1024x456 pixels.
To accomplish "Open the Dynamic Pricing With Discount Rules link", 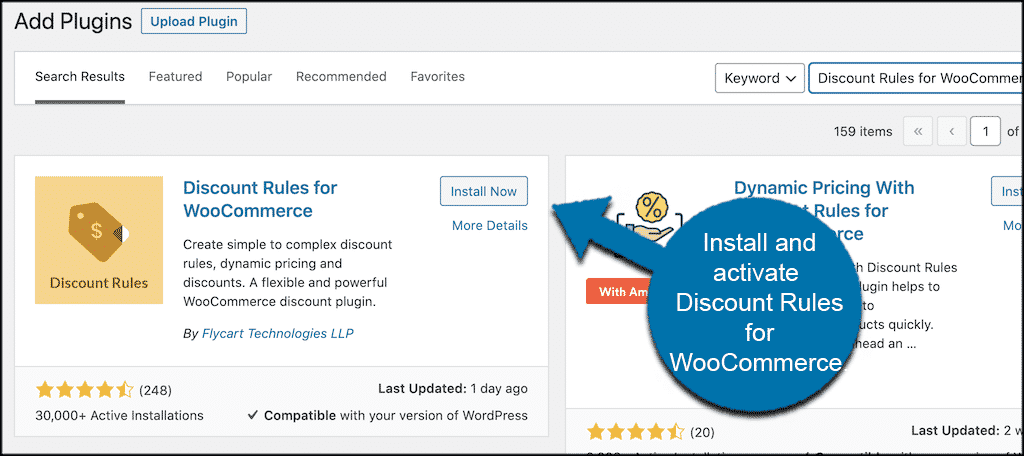I will tap(824, 188).
